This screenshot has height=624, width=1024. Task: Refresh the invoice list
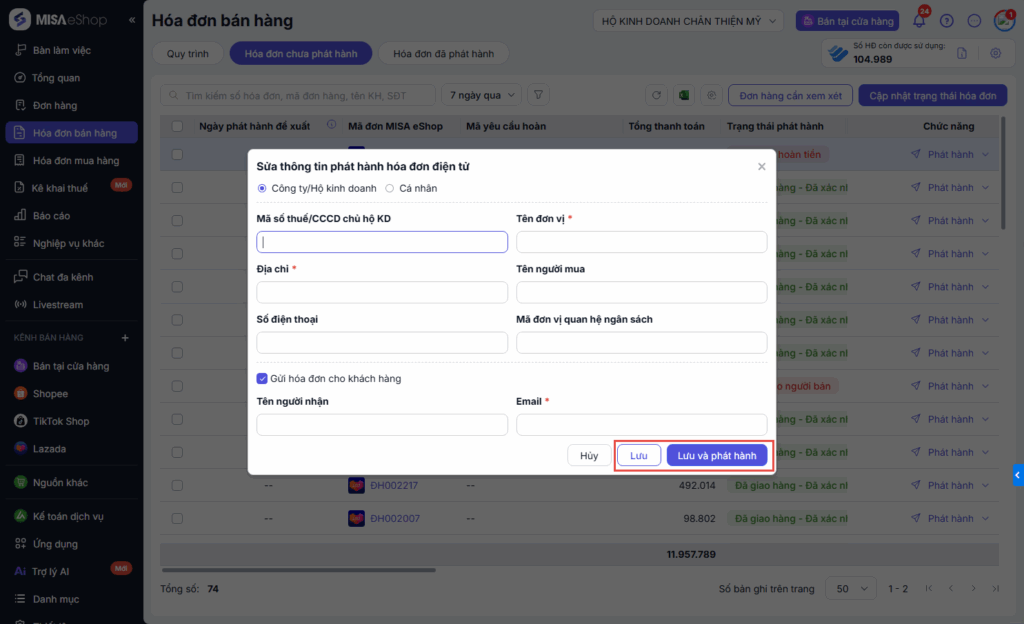tap(657, 95)
